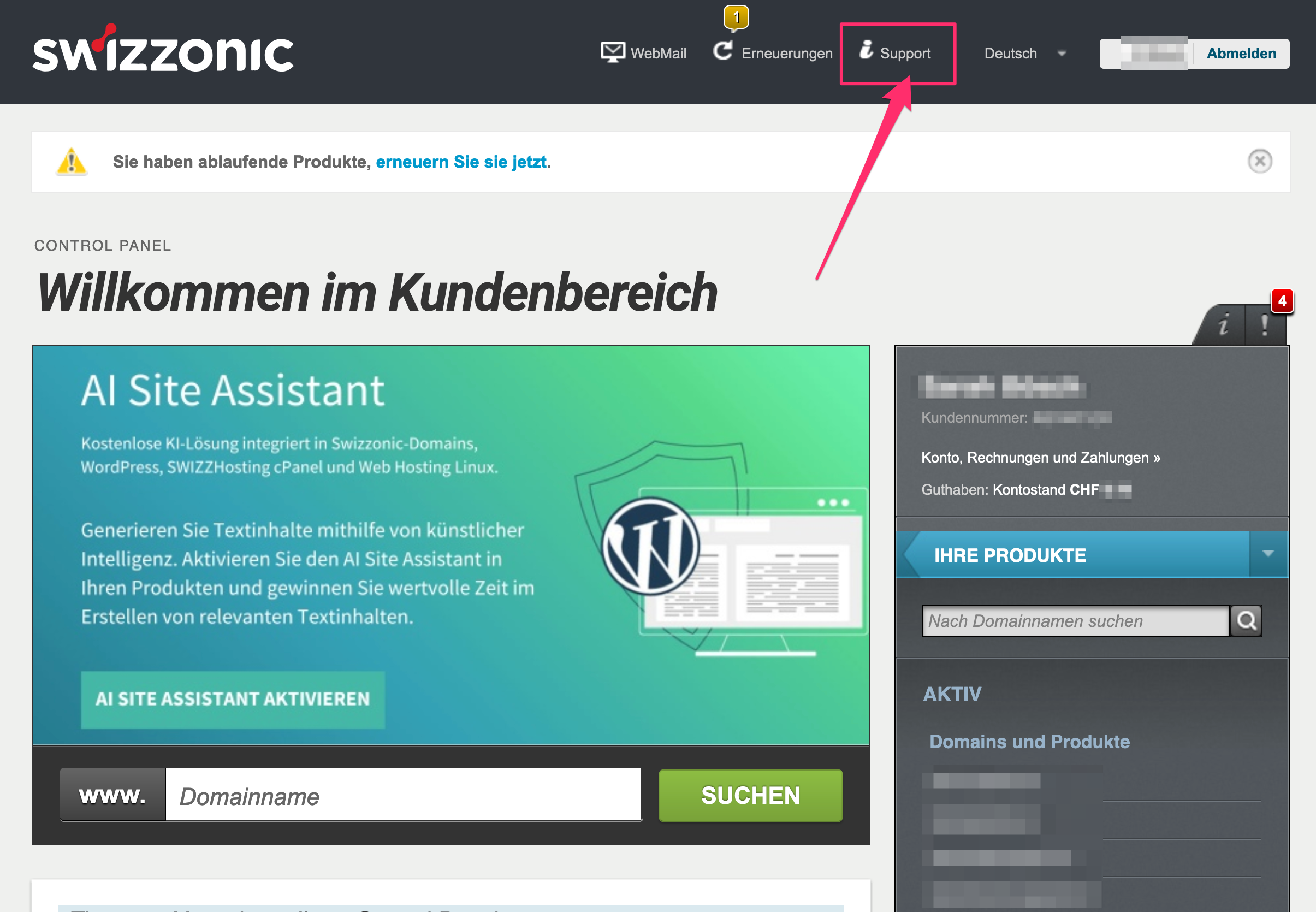Click the green Suchen button

750,795
